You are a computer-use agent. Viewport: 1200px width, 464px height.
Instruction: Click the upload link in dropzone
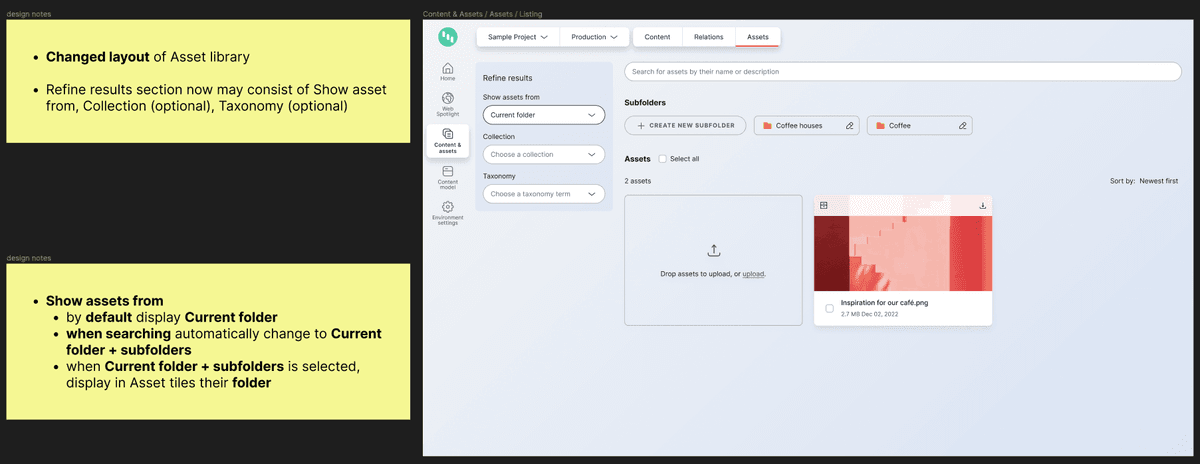point(754,273)
